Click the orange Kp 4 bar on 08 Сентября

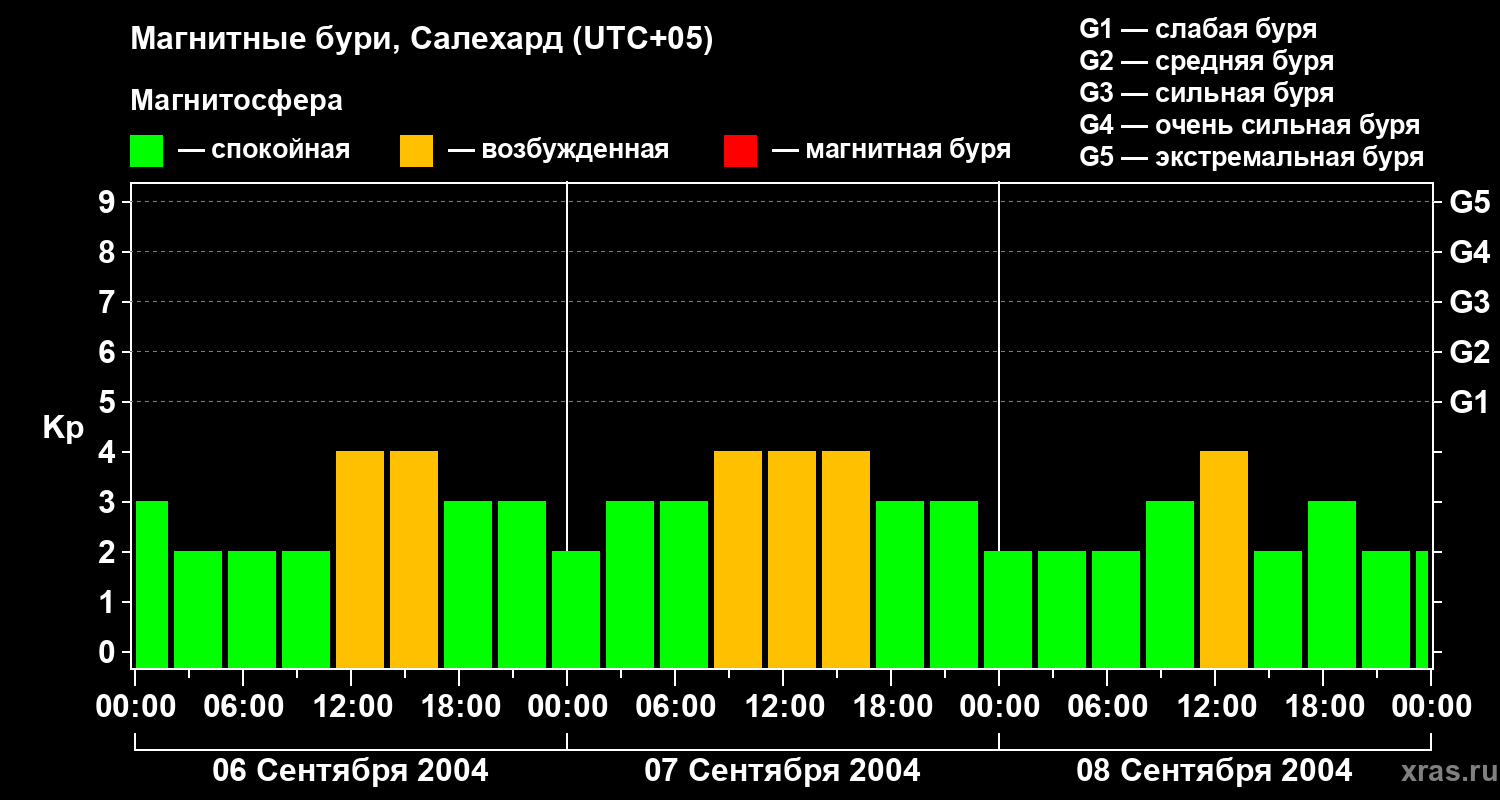point(1224,559)
